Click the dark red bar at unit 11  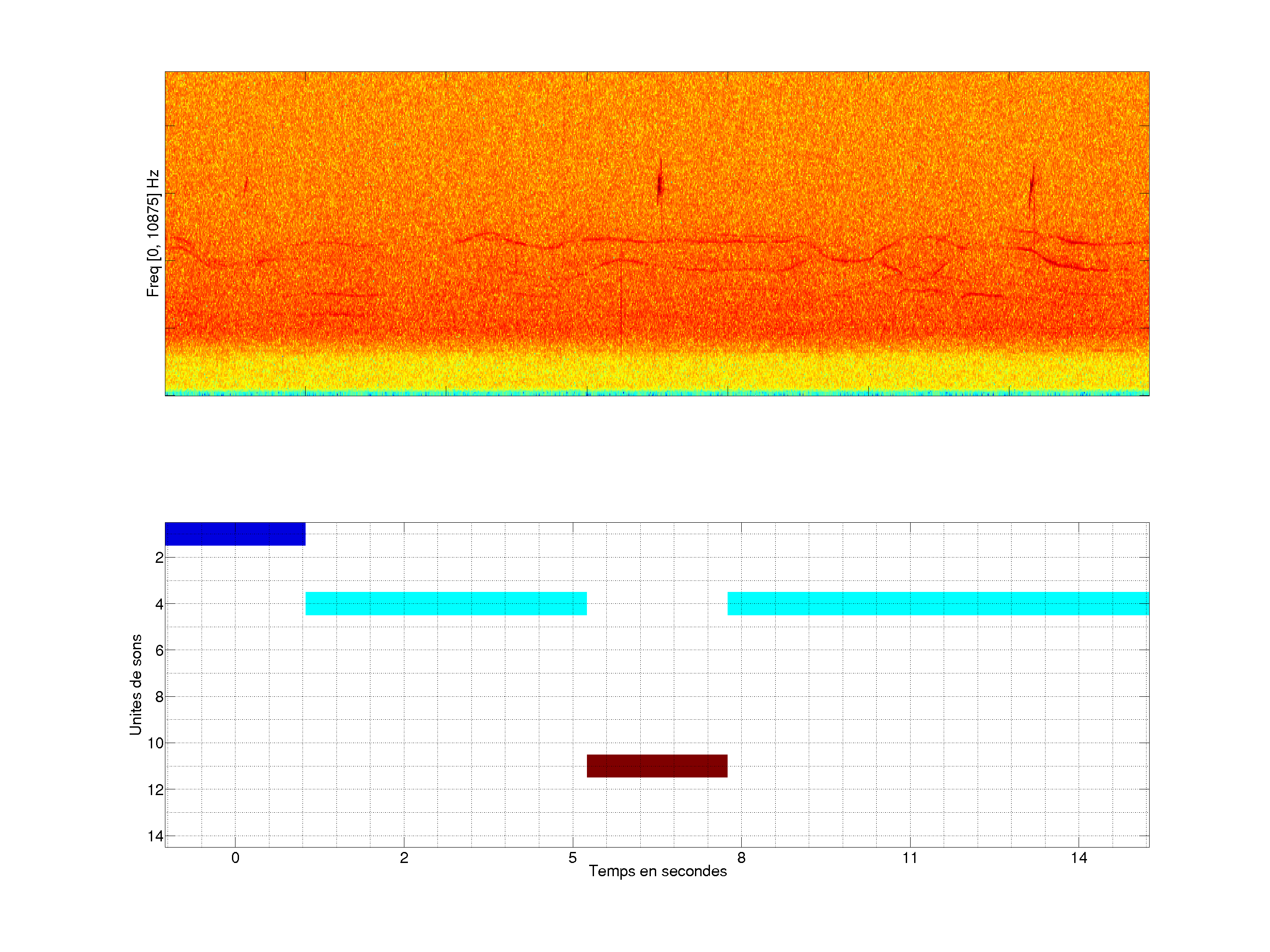657,766
